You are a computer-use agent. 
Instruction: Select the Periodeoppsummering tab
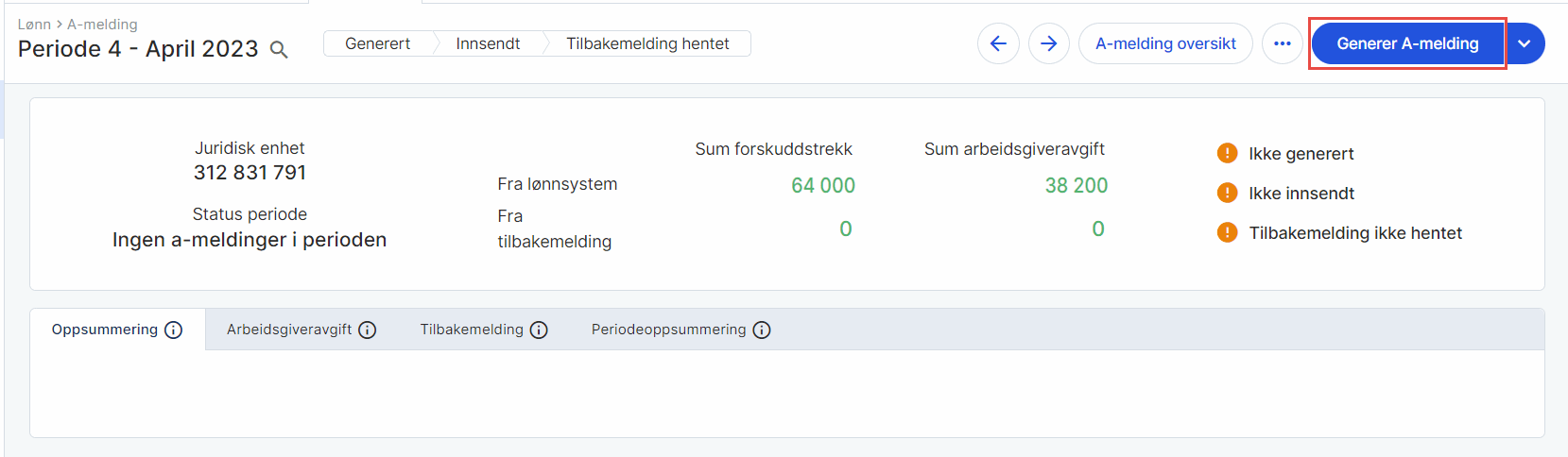point(668,330)
